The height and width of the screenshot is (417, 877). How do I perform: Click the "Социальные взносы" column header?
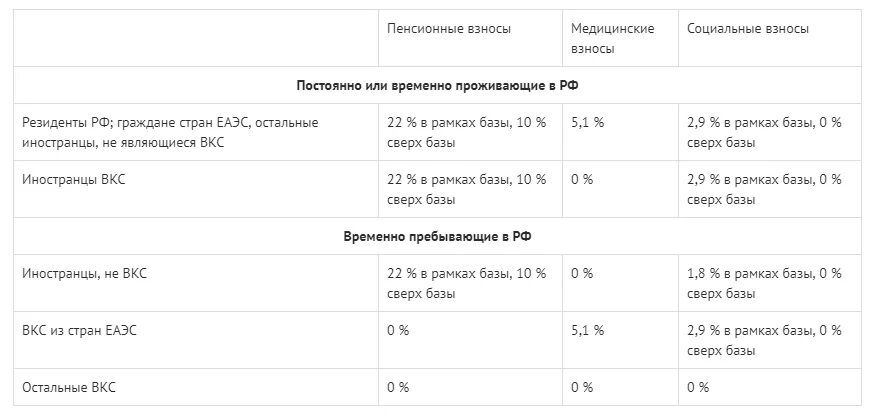(x=748, y=29)
